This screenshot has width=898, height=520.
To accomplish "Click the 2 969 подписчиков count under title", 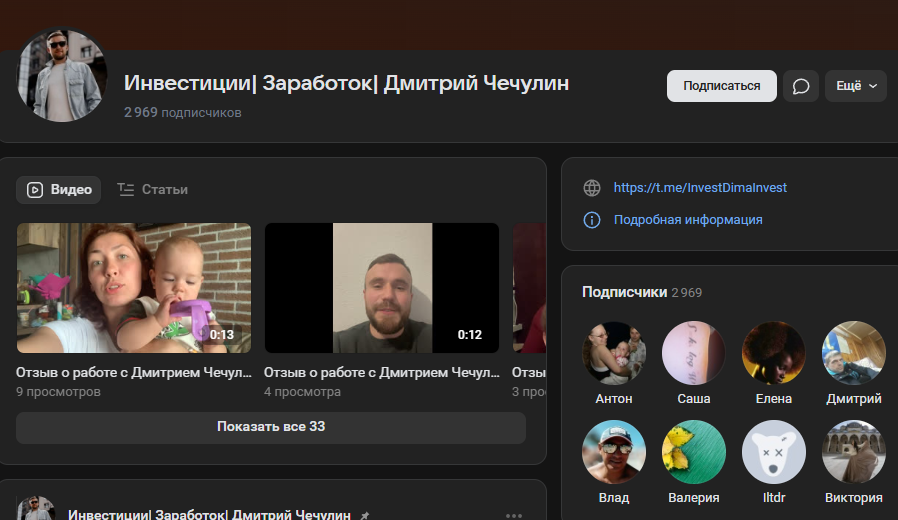I will pos(183,113).
